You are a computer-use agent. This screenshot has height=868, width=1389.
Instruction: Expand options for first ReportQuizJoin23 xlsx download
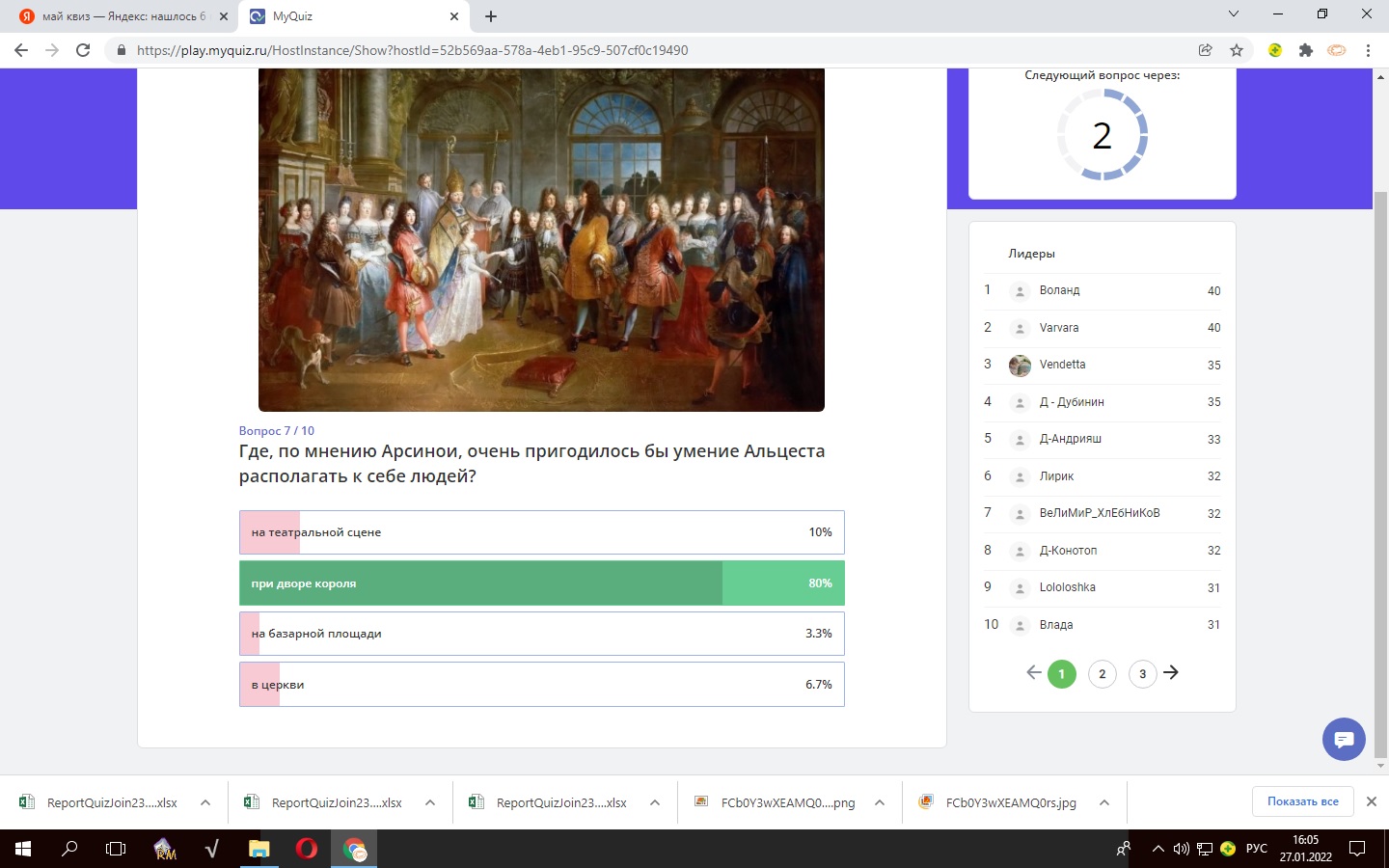click(x=205, y=802)
